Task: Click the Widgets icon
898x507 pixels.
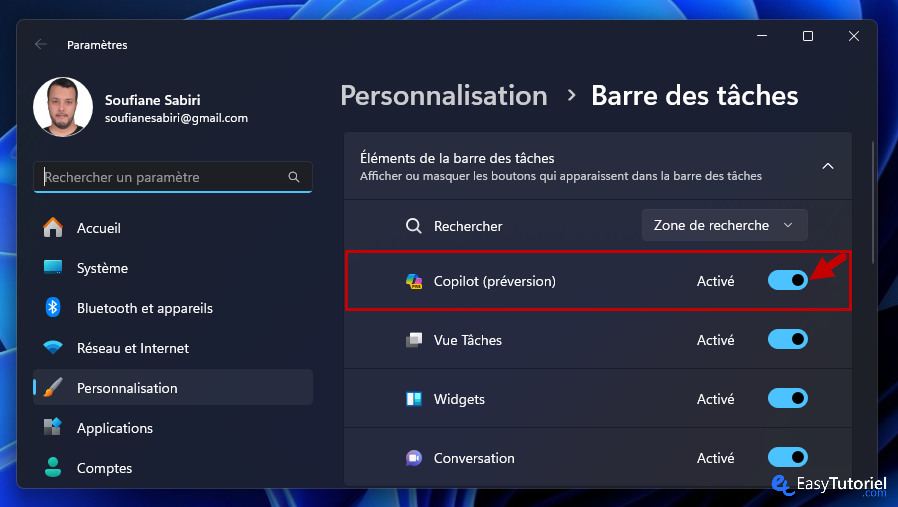Action: point(413,399)
